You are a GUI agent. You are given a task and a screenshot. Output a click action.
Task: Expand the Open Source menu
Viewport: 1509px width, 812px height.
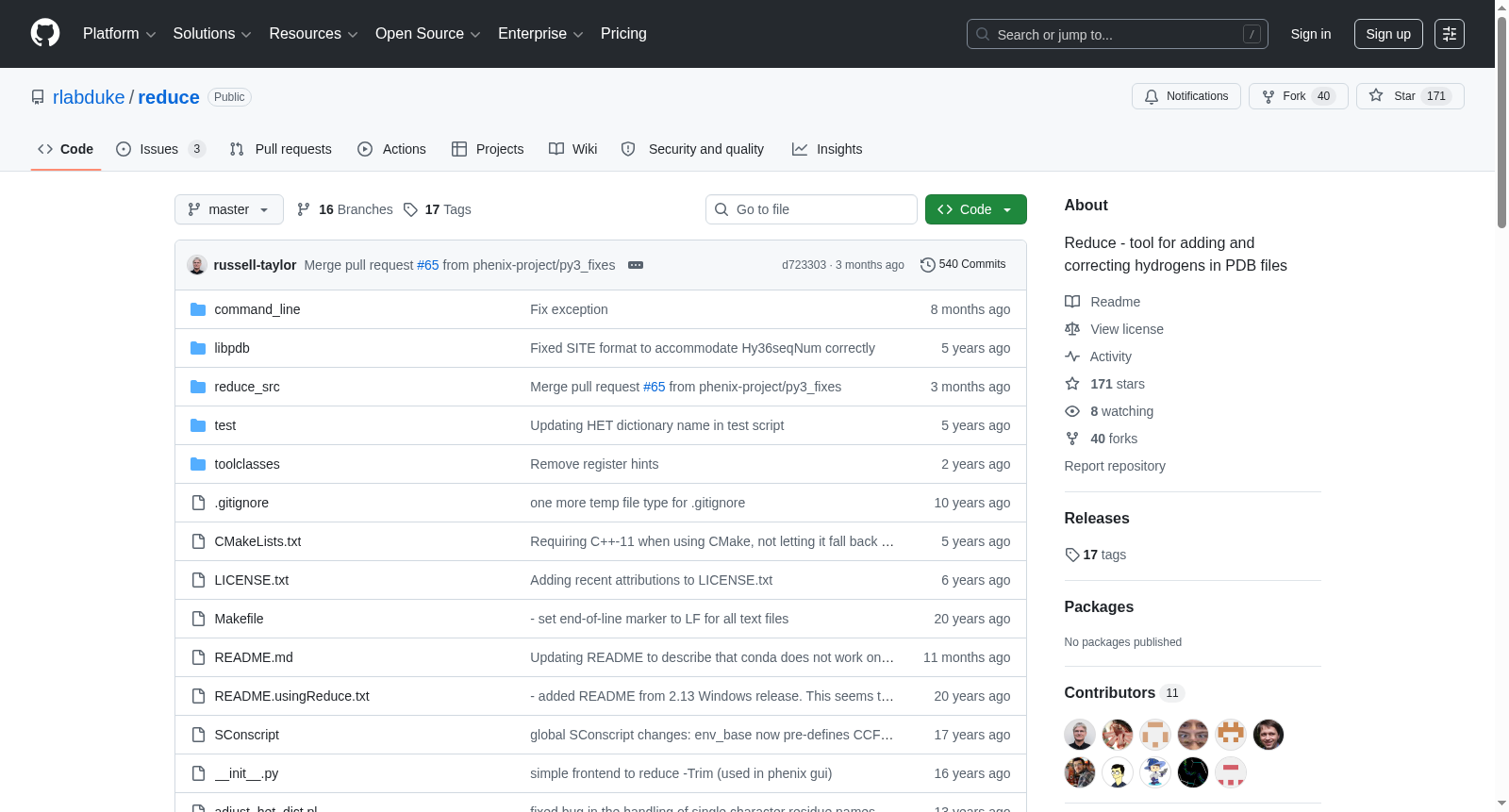(428, 34)
